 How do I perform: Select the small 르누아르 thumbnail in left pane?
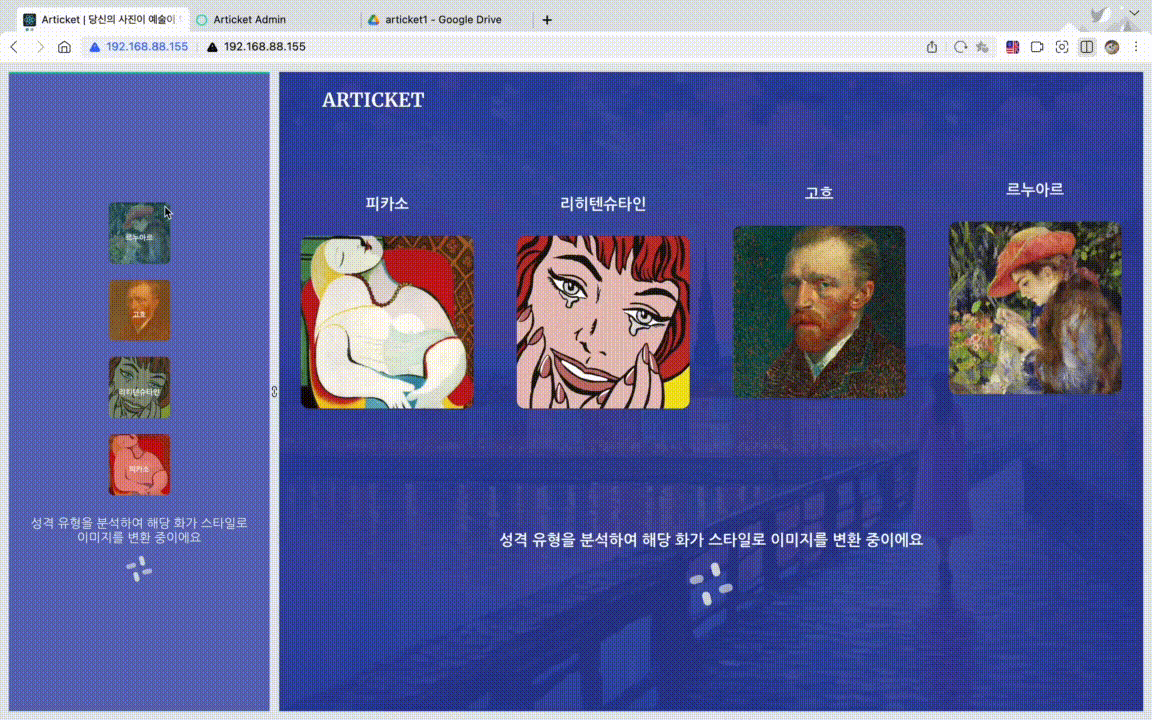click(x=140, y=234)
